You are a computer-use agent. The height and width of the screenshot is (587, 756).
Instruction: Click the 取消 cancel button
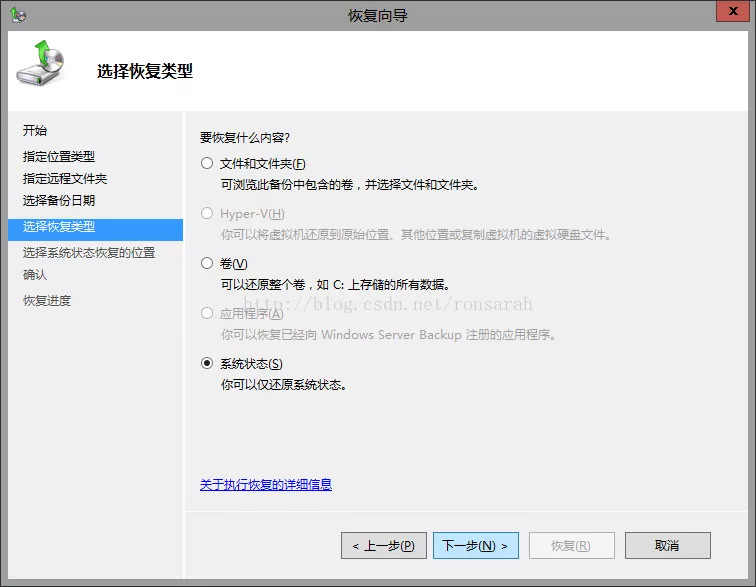(667, 546)
